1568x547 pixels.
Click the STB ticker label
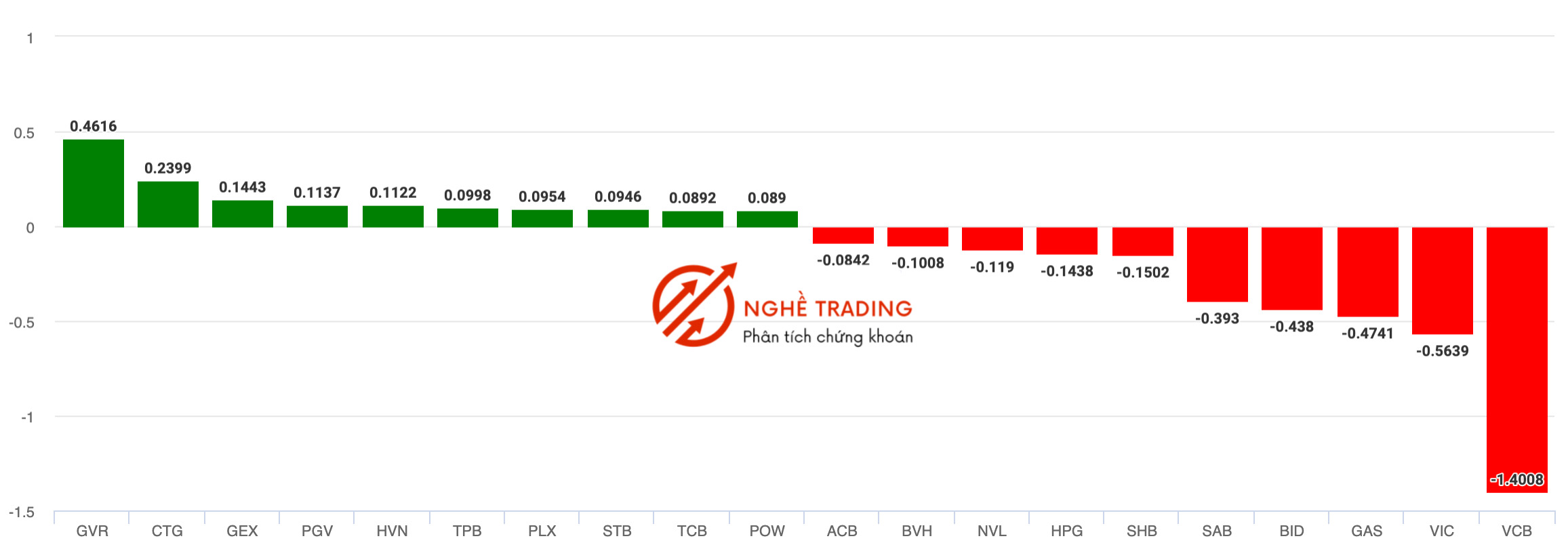[x=617, y=531]
